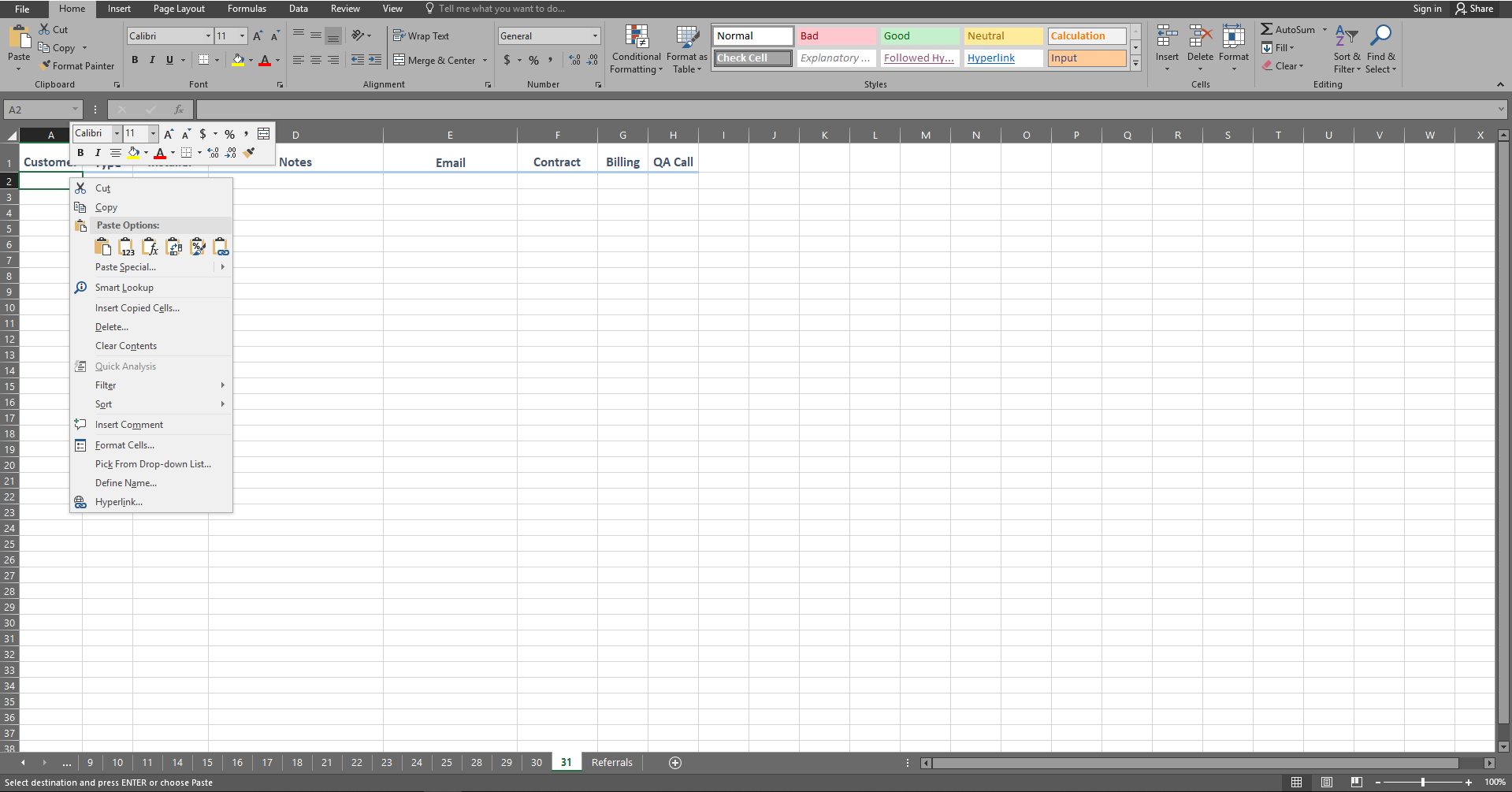Expand the General number format dropdown
Viewport: 1512px width, 792px height.
coord(595,36)
